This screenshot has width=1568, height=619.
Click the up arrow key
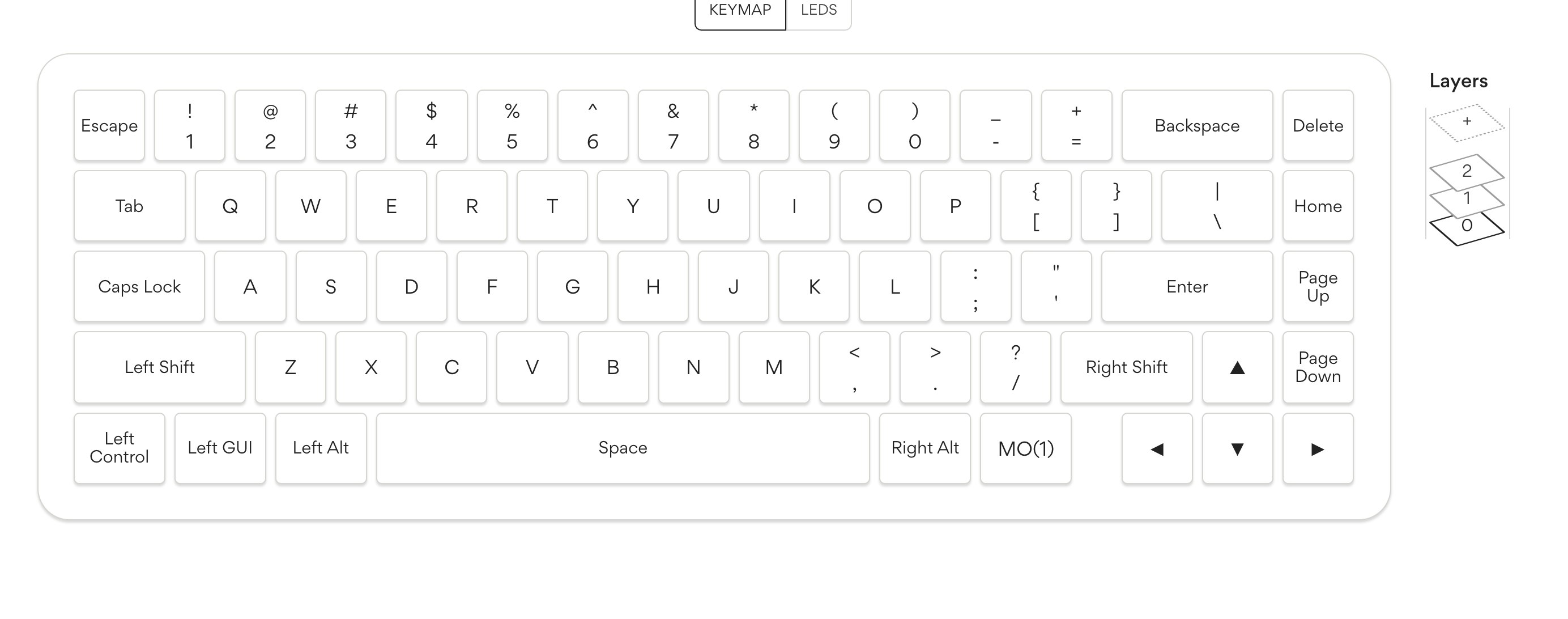pos(1237,367)
